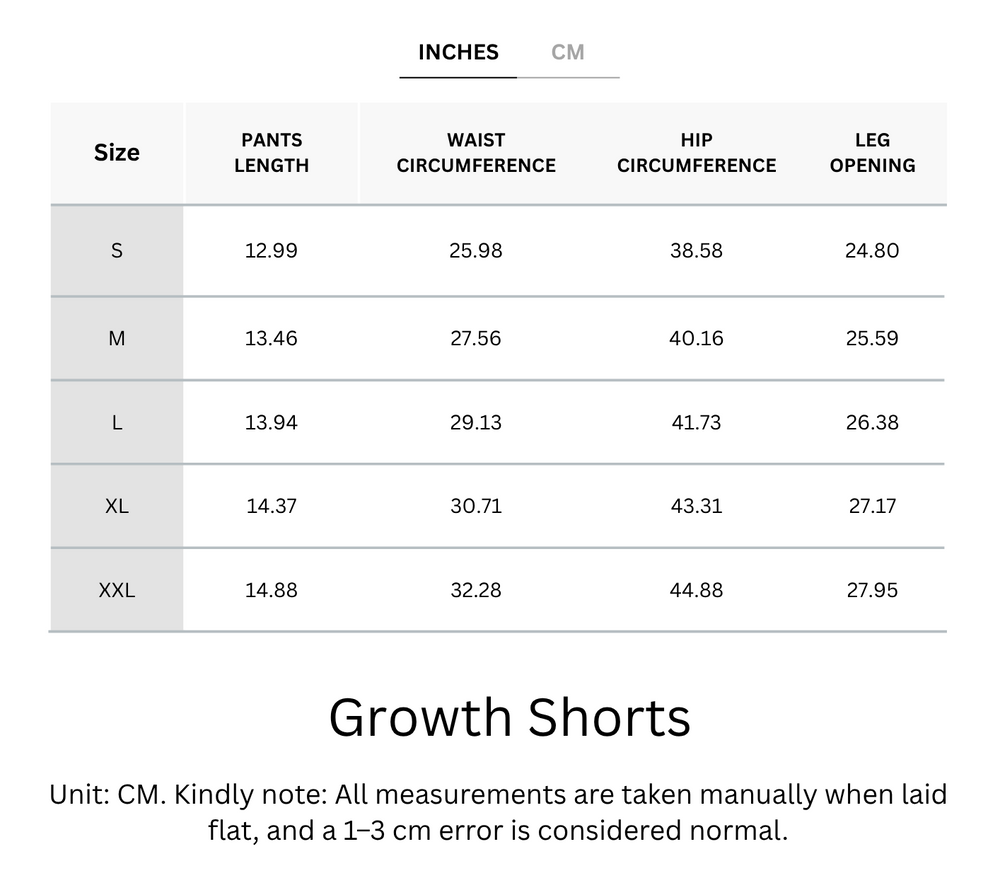Select the INCHES unit tab
This screenshot has height=878, width=1000.
click(x=457, y=52)
